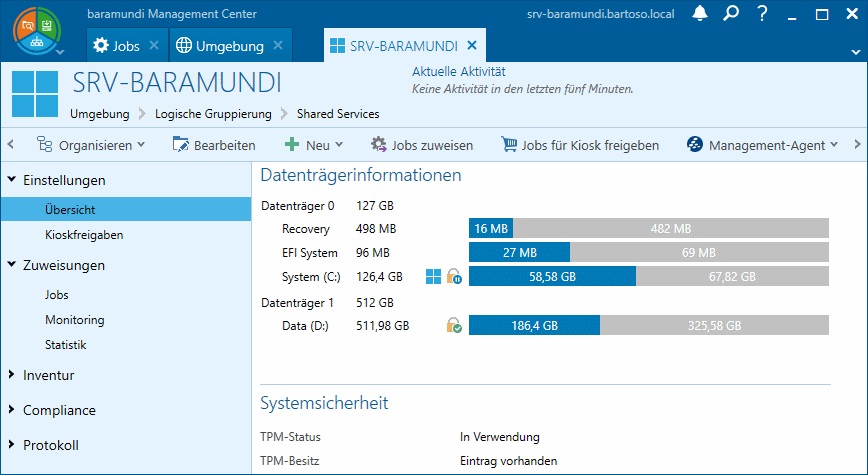Image resolution: width=868 pixels, height=475 pixels.
Task: Click the Systemsicherheit heading
Action: point(324,402)
